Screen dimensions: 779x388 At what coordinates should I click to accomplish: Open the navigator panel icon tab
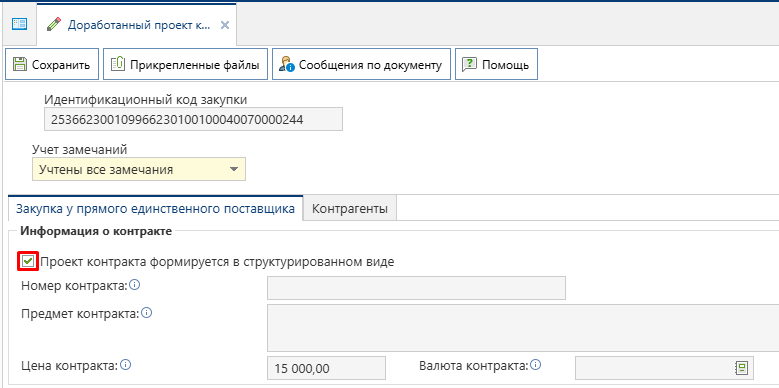pyautogui.click(x=19, y=24)
